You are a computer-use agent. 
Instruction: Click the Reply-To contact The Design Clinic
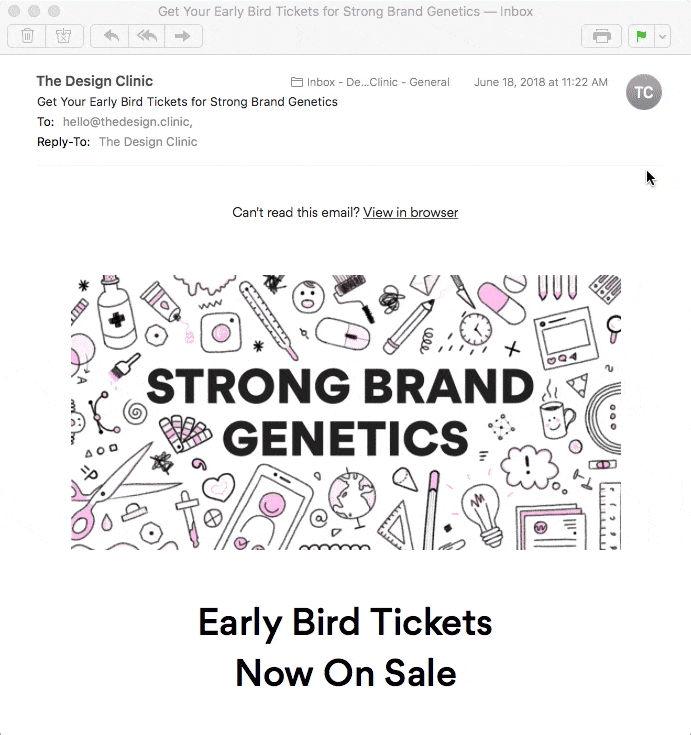[x=148, y=142]
